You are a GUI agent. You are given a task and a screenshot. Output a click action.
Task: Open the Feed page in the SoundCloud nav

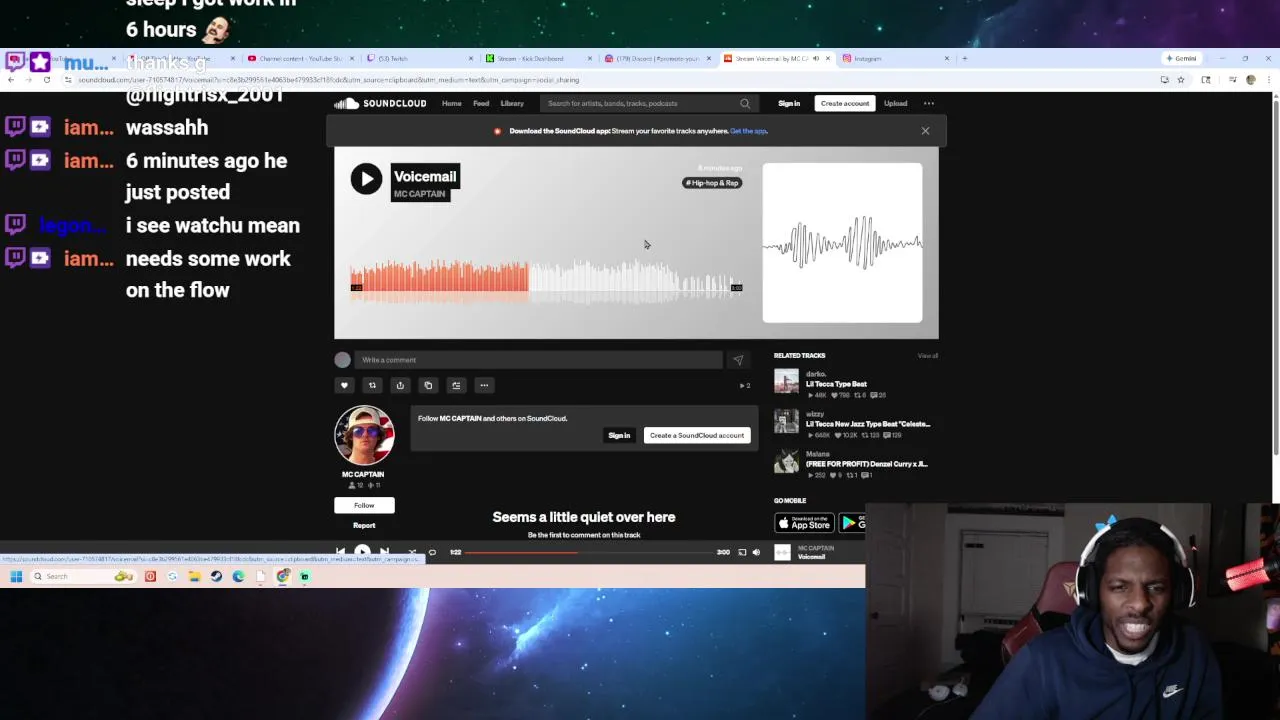click(x=481, y=103)
